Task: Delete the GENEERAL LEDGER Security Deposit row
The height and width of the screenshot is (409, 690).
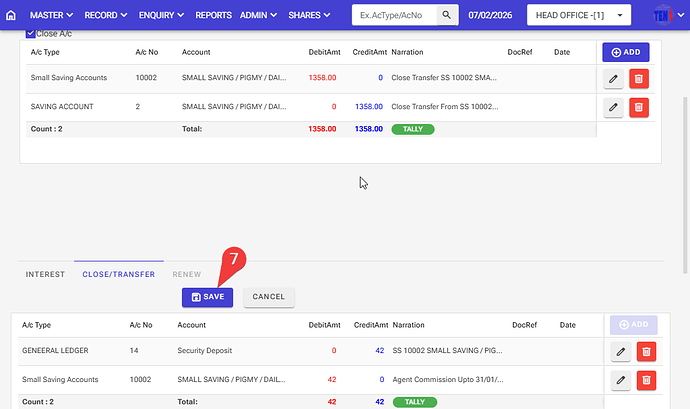Action: click(x=646, y=351)
